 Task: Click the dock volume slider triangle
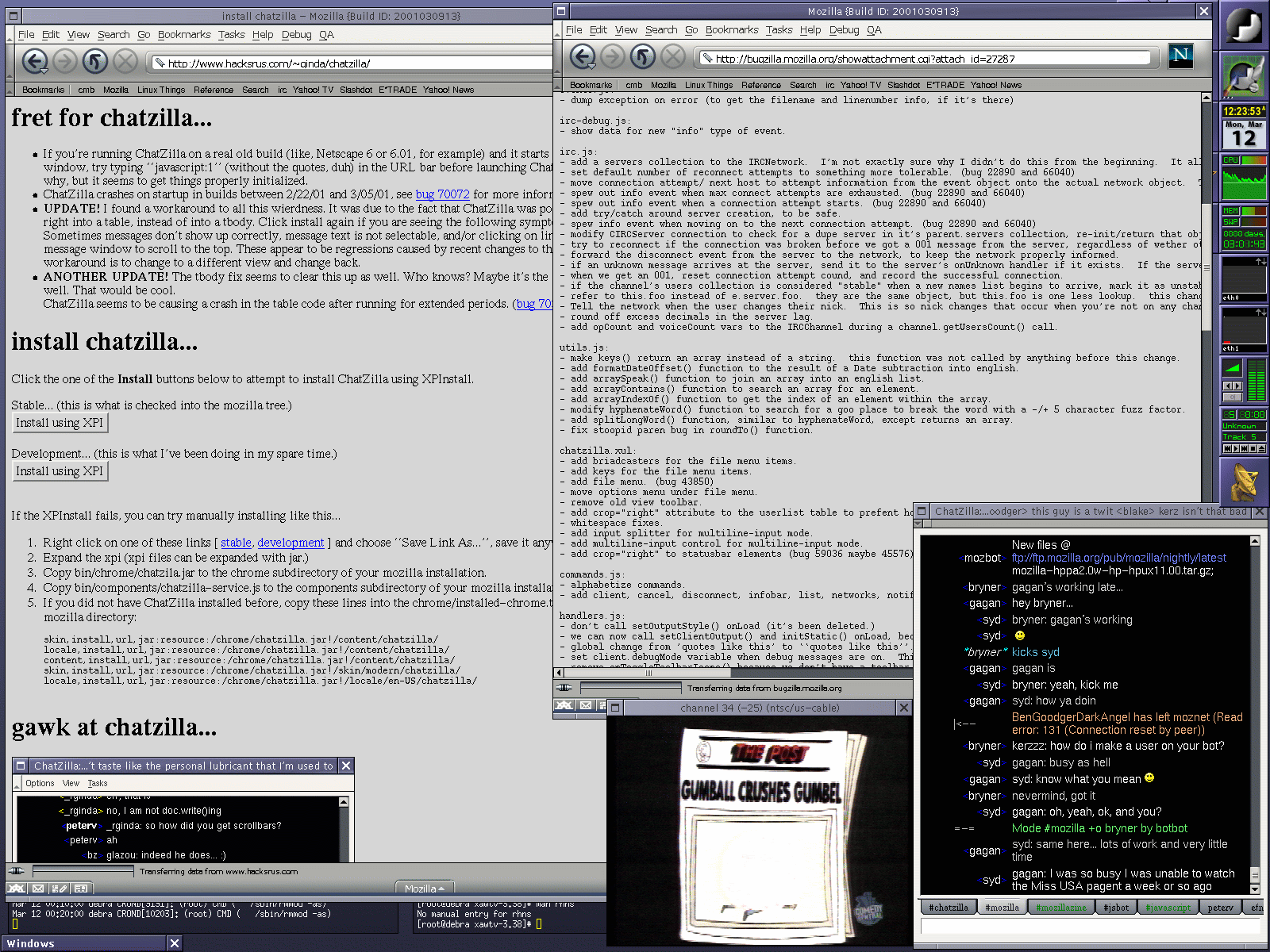[1232, 368]
